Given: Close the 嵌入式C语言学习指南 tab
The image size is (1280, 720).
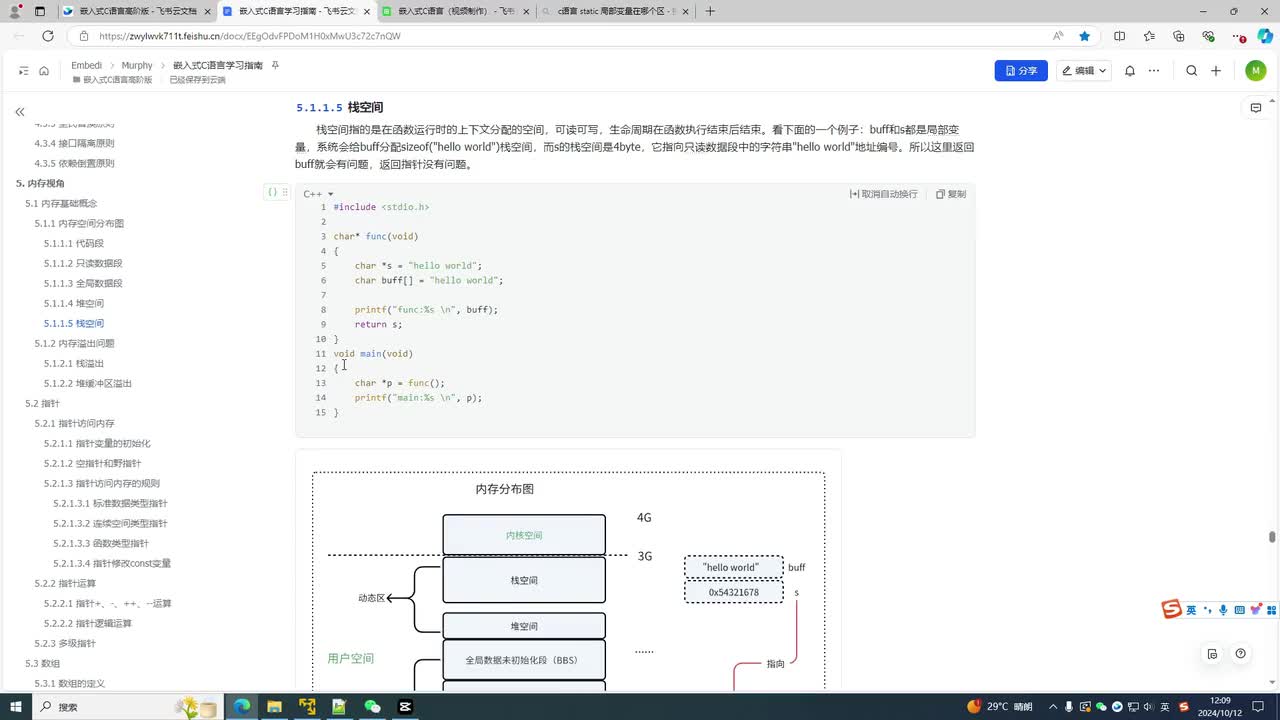Looking at the screenshot, I should (365, 11).
